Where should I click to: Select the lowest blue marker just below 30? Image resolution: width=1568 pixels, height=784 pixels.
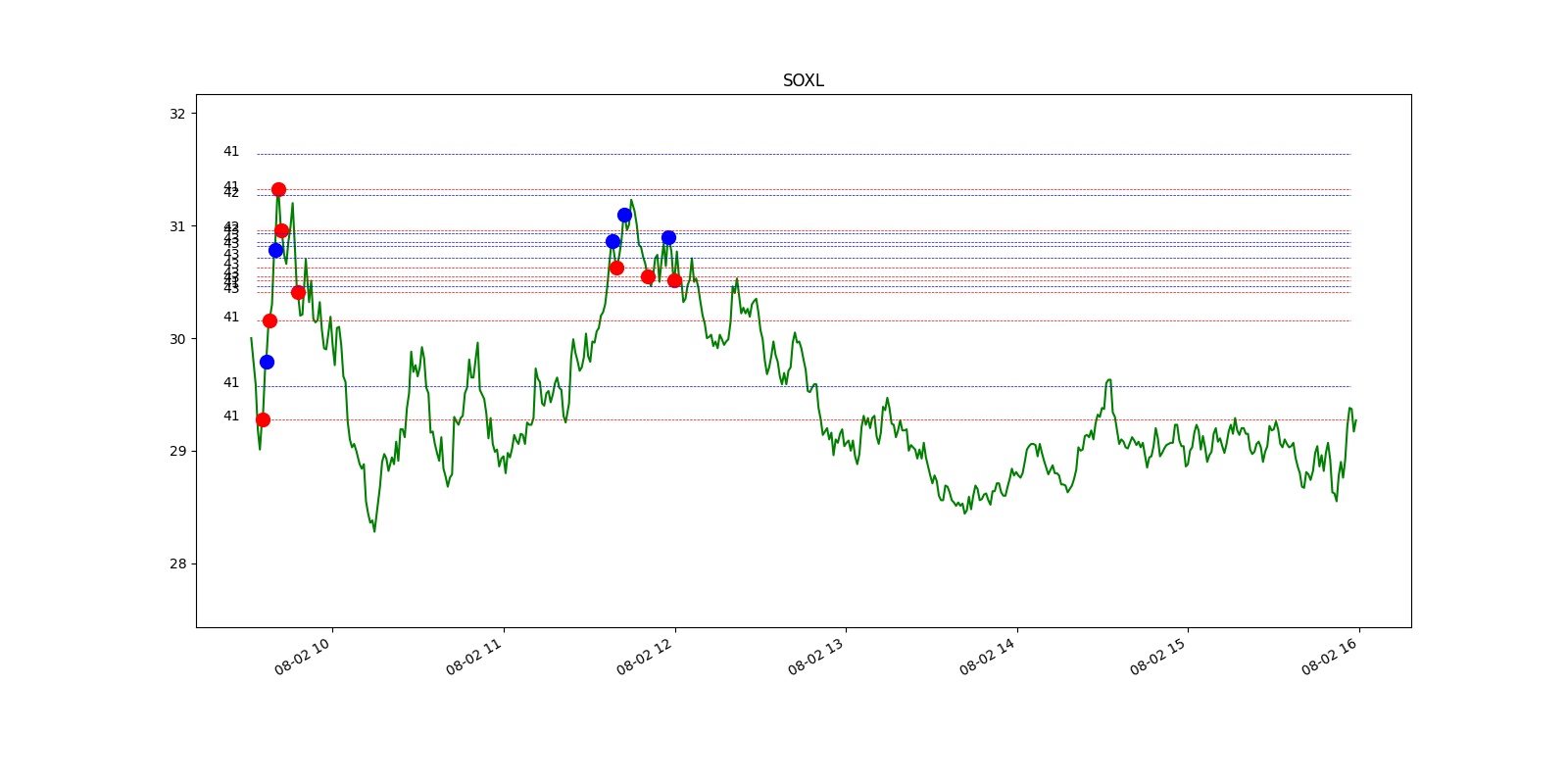pos(267,362)
